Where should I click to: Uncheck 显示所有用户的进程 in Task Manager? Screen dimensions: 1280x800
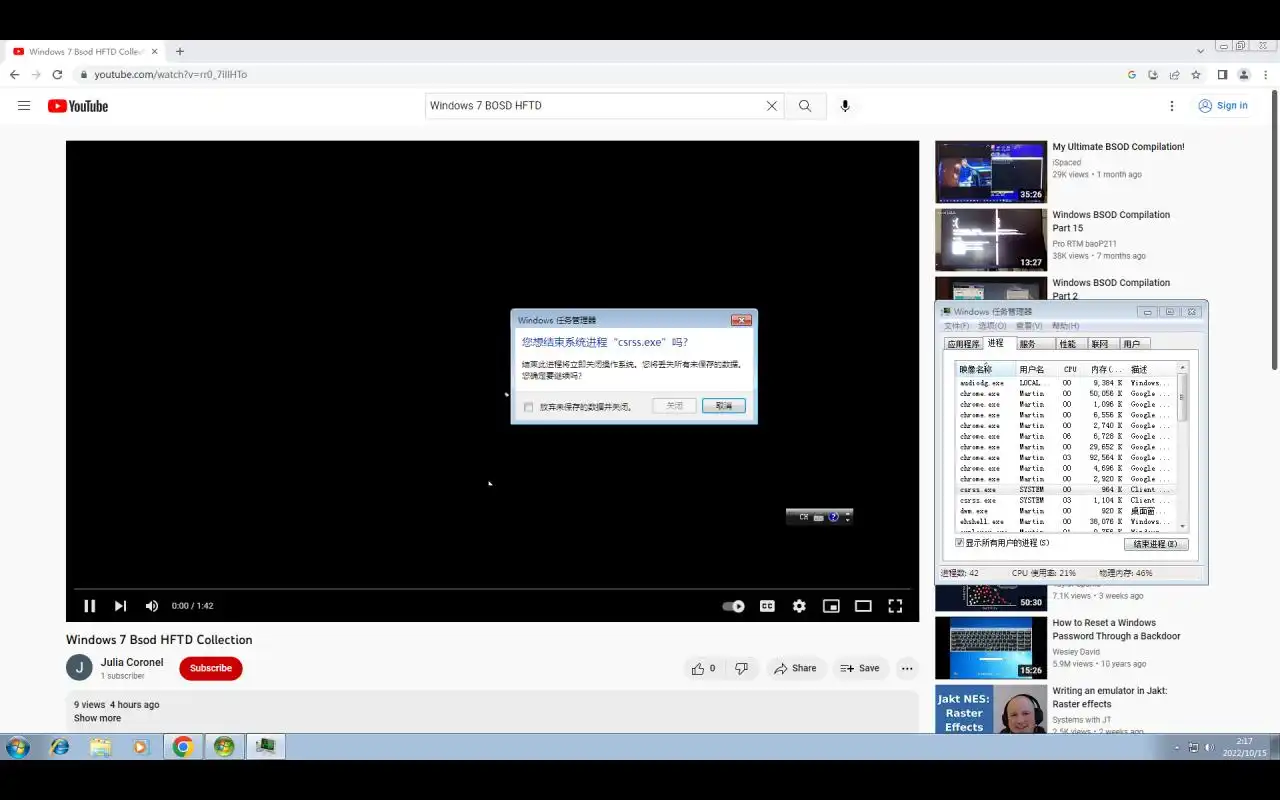tap(959, 543)
